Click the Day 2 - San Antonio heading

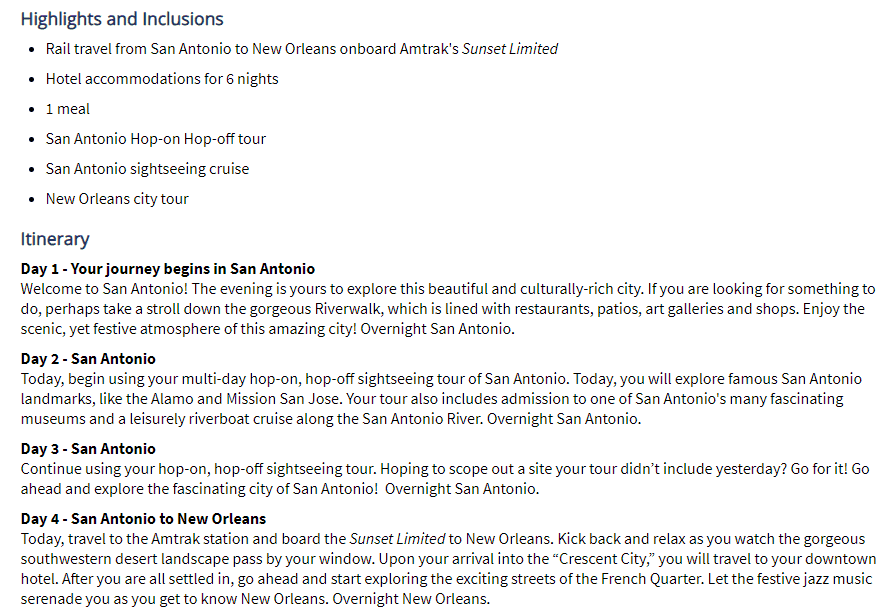click(x=88, y=359)
